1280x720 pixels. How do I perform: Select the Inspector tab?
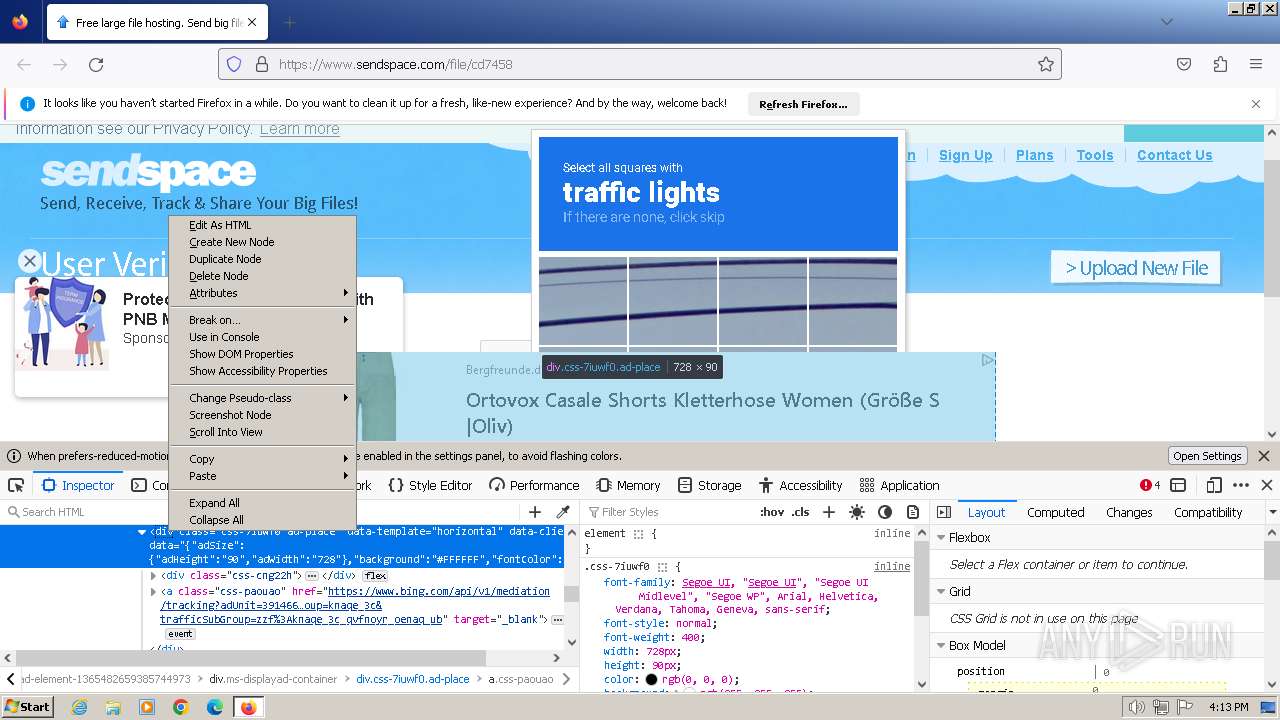[x=78, y=485]
